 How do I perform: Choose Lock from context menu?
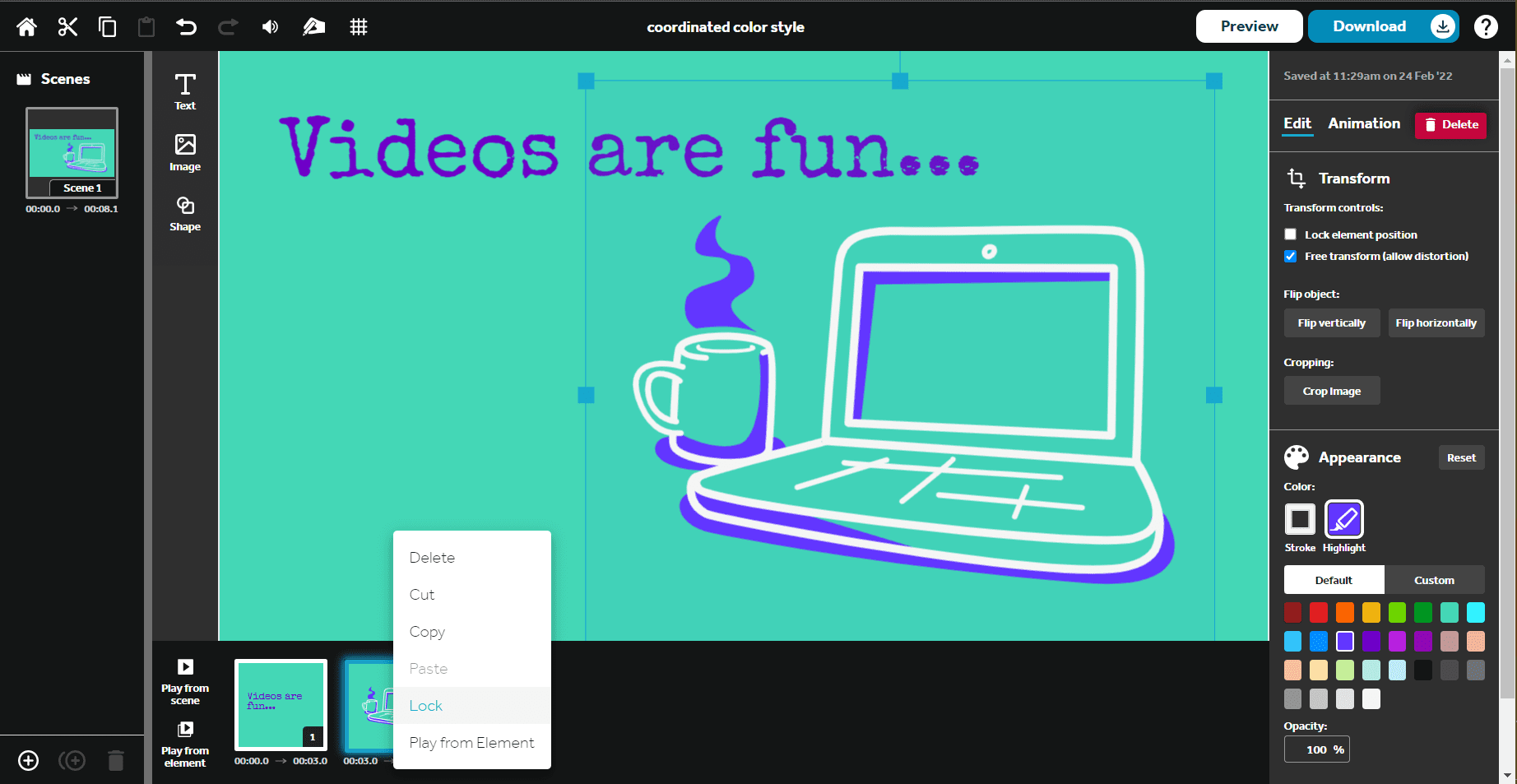click(472, 706)
